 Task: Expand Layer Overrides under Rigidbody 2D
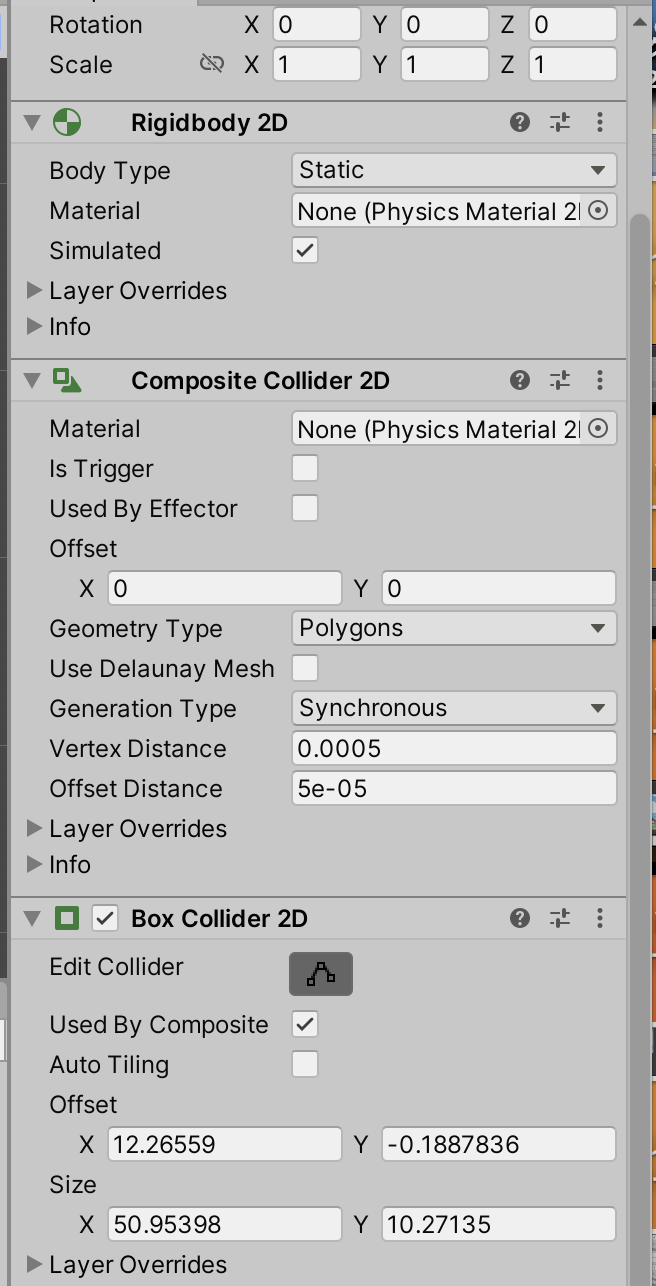(35, 290)
